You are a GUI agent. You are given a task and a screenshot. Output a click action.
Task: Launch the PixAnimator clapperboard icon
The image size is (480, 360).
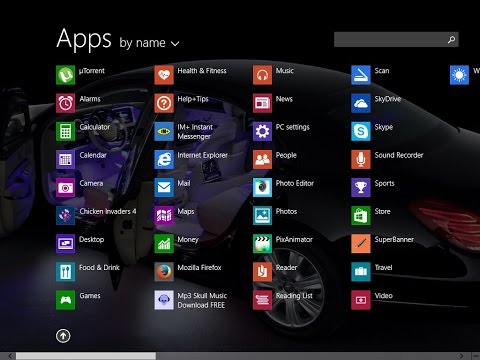pyautogui.click(x=262, y=244)
